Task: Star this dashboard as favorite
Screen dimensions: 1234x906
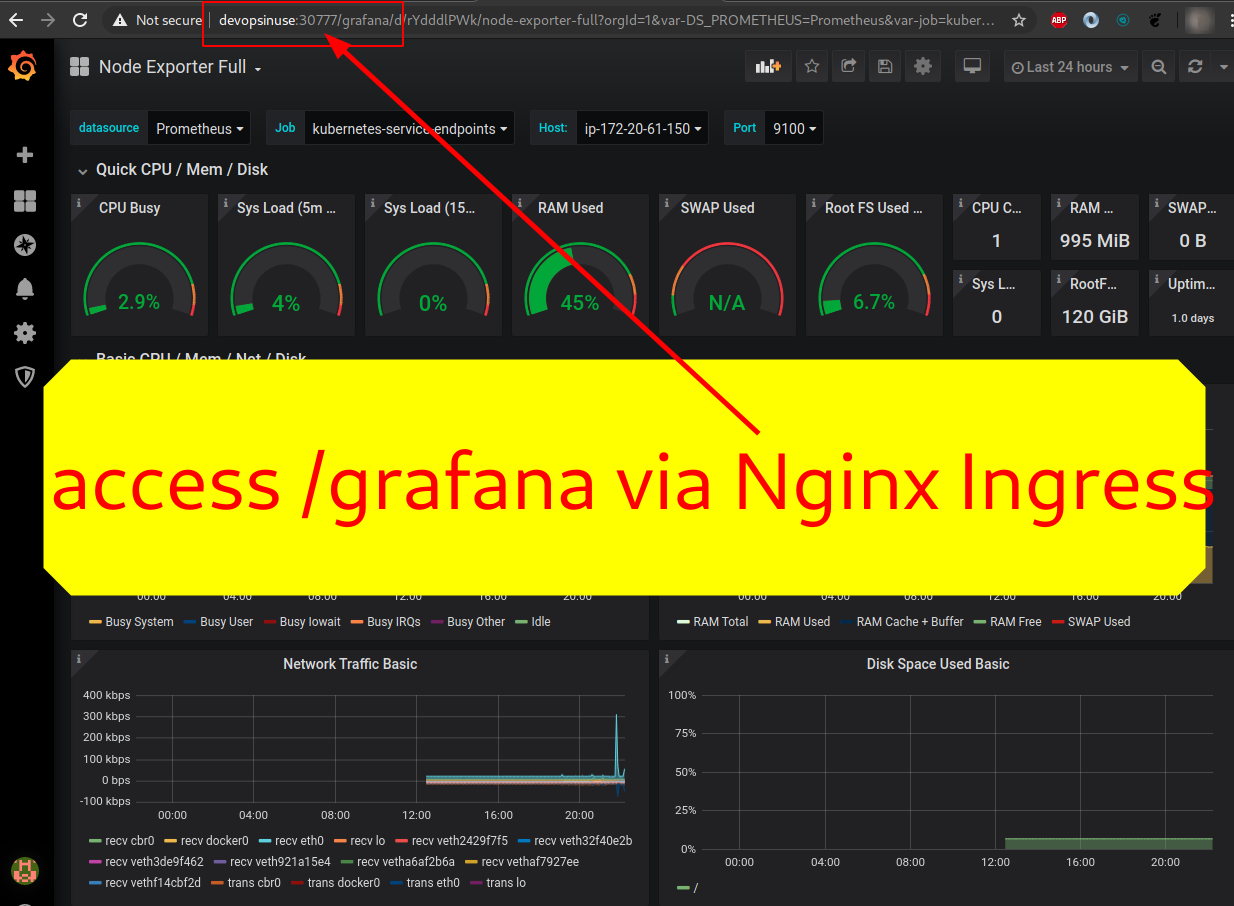Action: pyautogui.click(x=812, y=67)
